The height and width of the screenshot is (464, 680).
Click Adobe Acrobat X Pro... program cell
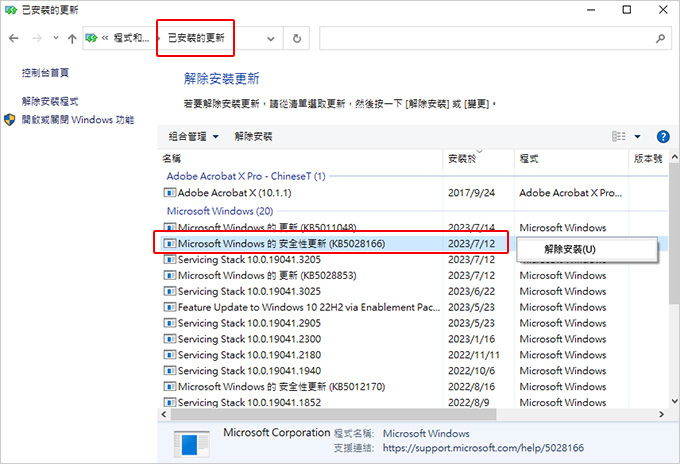click(x=571, y=193)
